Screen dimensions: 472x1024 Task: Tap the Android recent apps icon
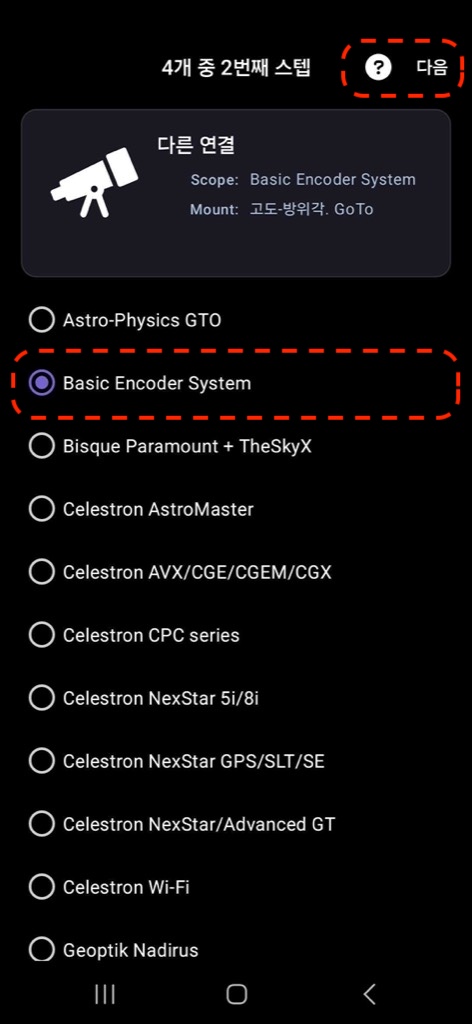(x=104, y=994)
